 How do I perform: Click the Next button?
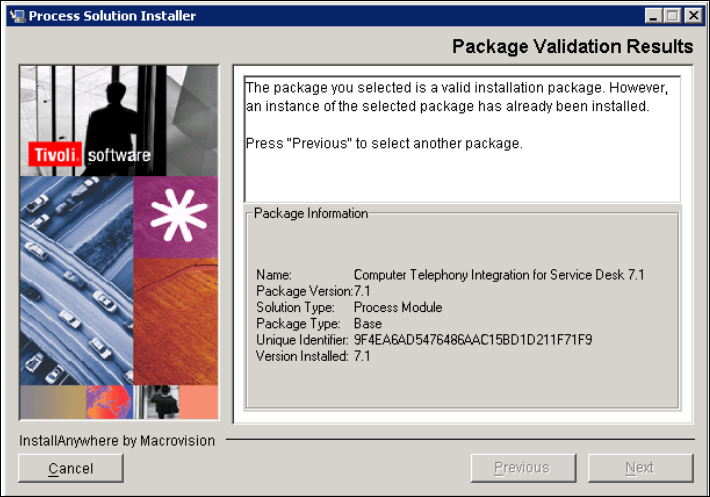coord(640,467)
